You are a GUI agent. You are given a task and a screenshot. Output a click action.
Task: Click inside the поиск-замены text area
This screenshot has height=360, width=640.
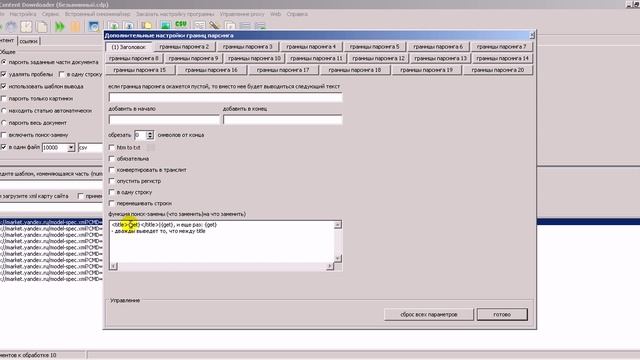click(x=222, y=242)
